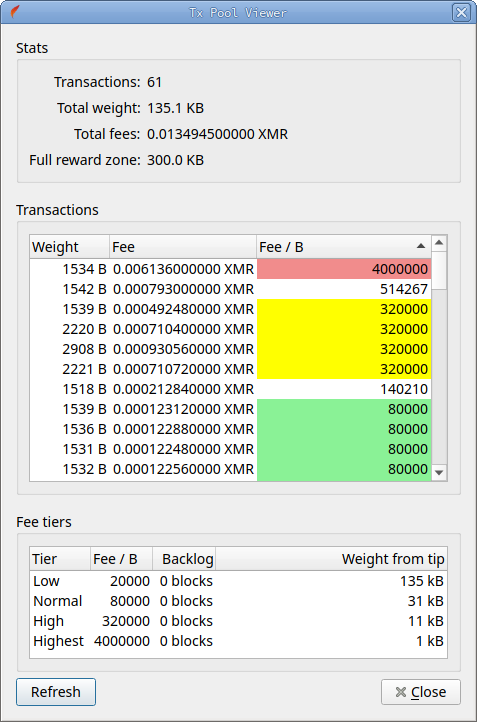Click the sort arrow in Fee / B header
The height and width of the screenshot is (722, 477).
(x=420, y=246)
